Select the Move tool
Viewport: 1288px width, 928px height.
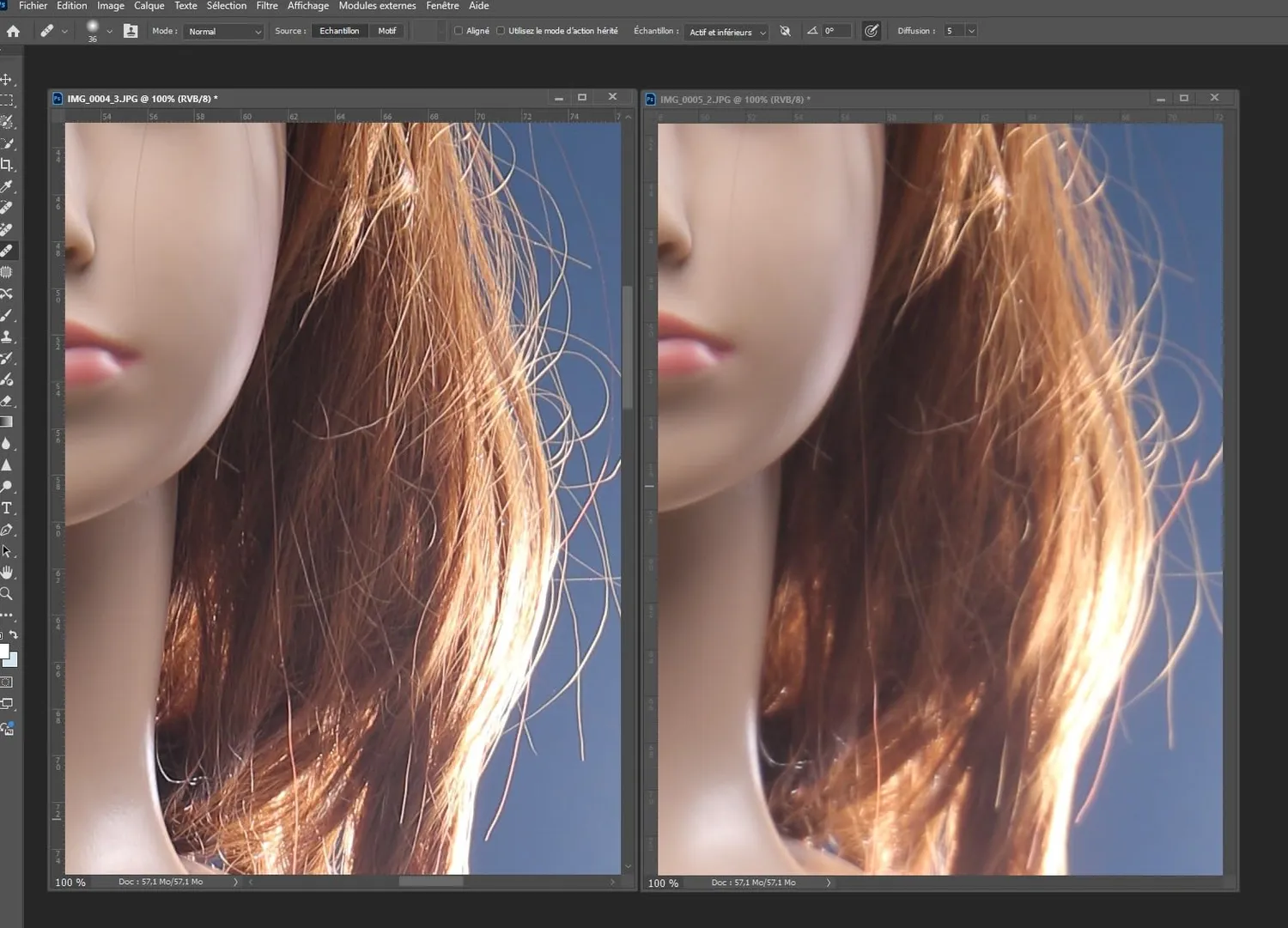pos(7,79)
